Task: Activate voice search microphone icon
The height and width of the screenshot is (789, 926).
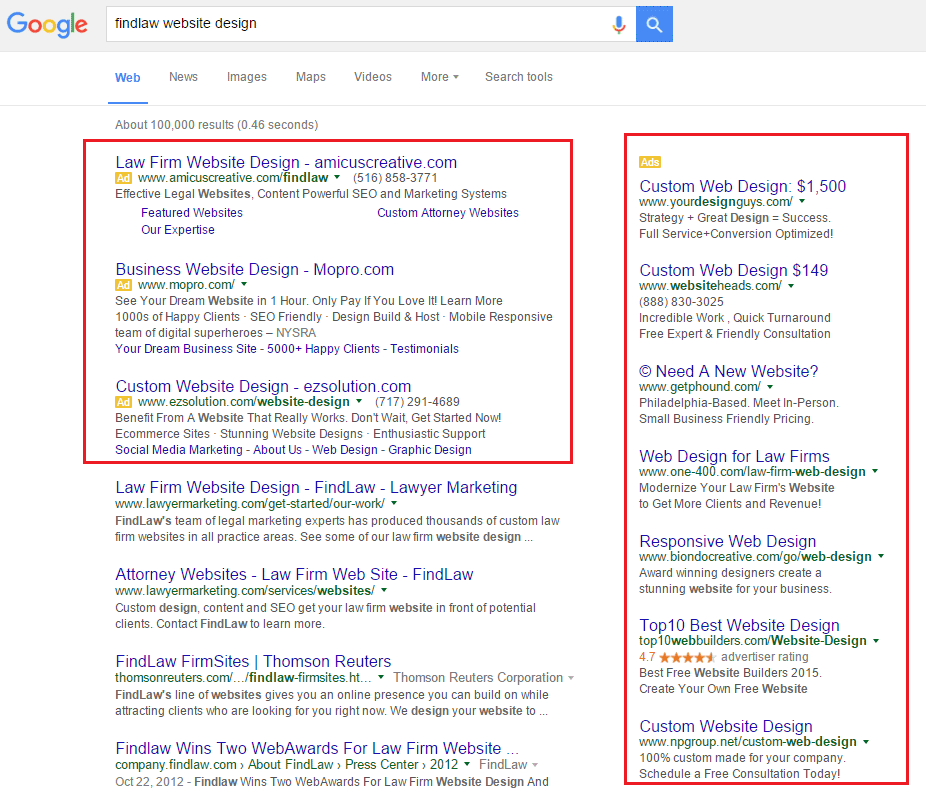Action: click(x=619, y=24)
